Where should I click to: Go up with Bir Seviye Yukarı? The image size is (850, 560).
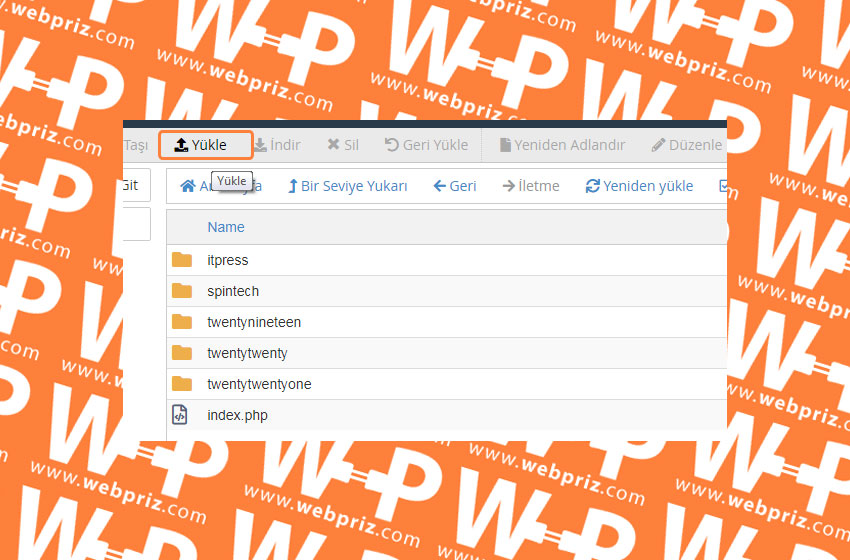coord(347,186)
